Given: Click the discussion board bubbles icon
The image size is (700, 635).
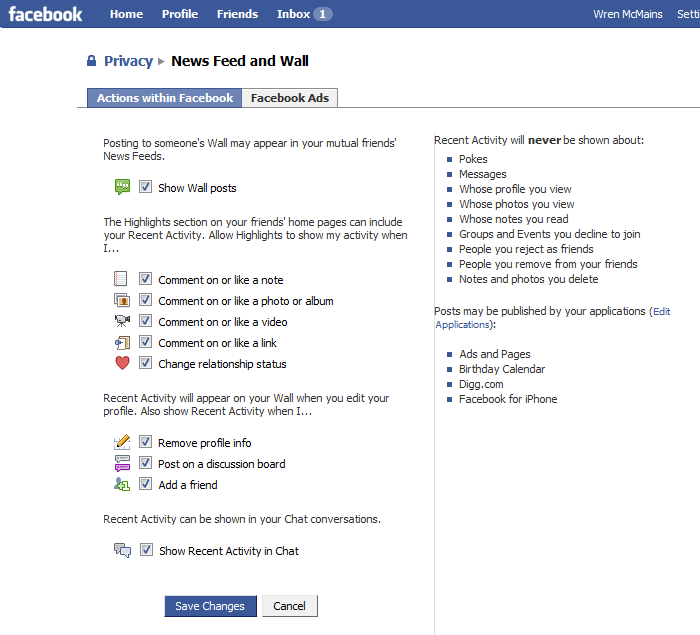Looking at the screenshot, I should [x=122, y=463].
